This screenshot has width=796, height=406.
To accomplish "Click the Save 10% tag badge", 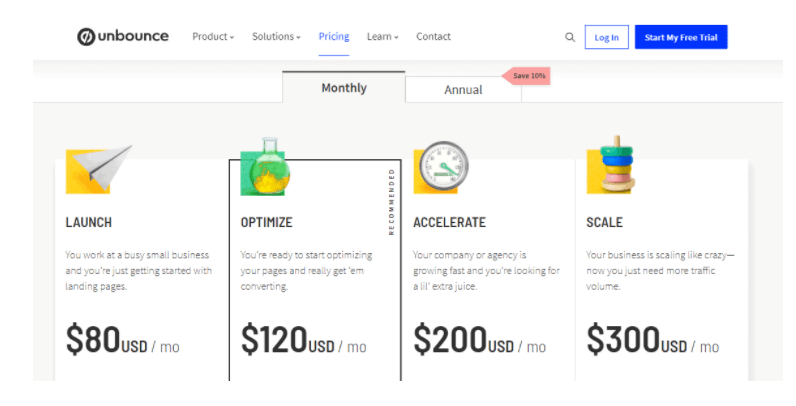I will (526, 76).
